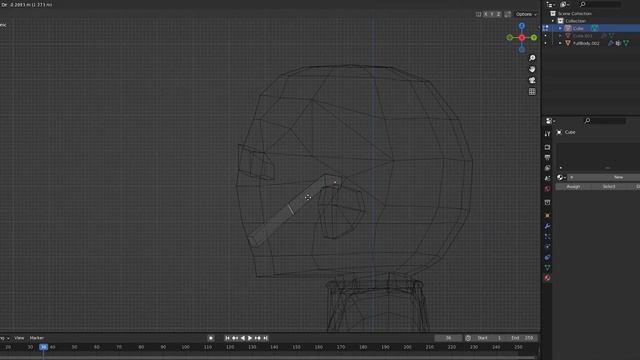Viewport: 640px width, 360px height.
Task: Click the Start frame field in timeline
Action: coord(490,338)
